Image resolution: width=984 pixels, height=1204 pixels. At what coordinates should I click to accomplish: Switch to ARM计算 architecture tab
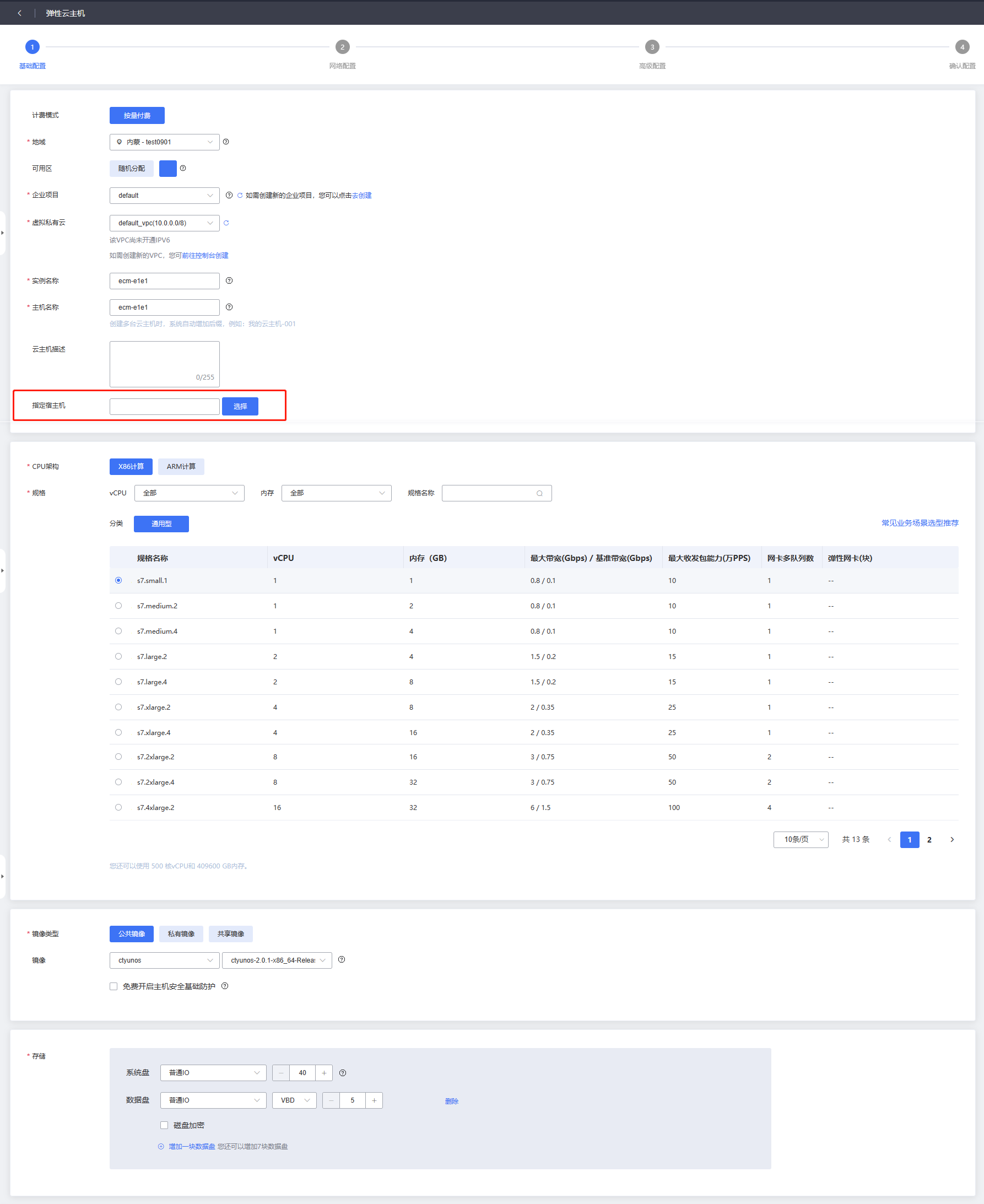coord(181,467)
